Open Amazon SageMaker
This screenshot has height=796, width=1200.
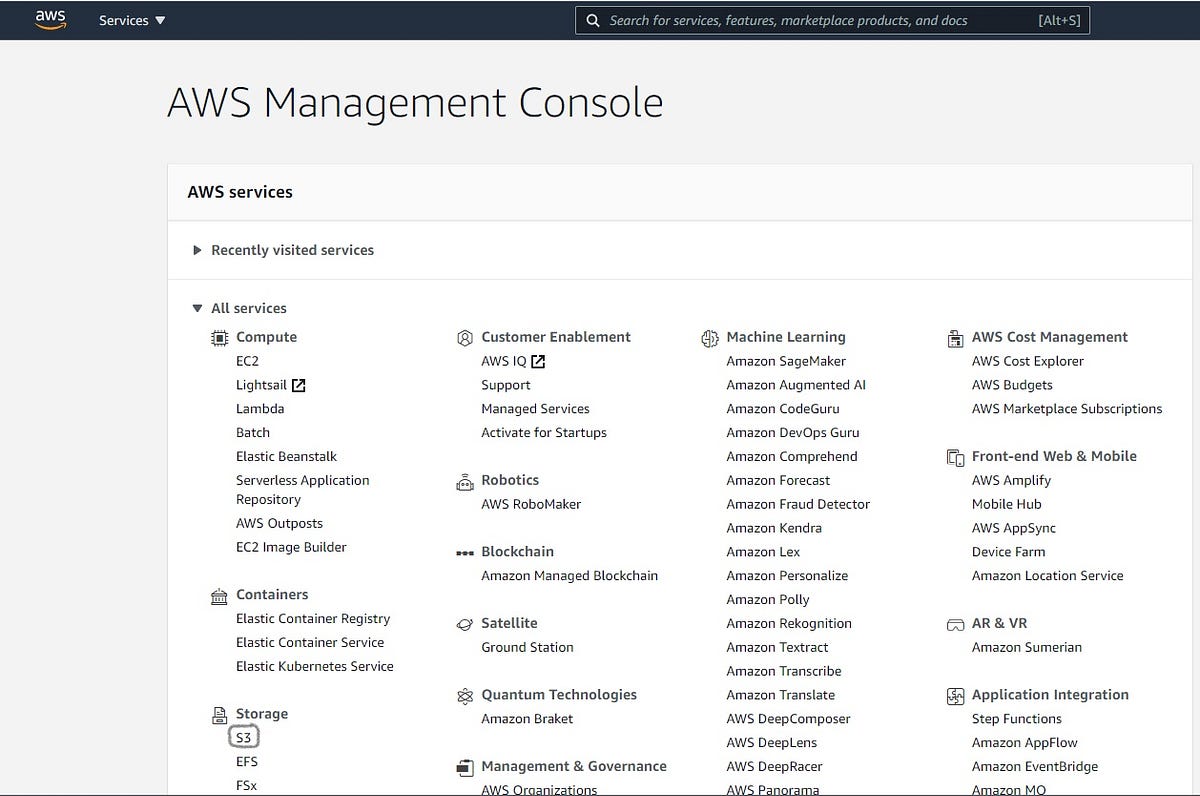(785, 361)
